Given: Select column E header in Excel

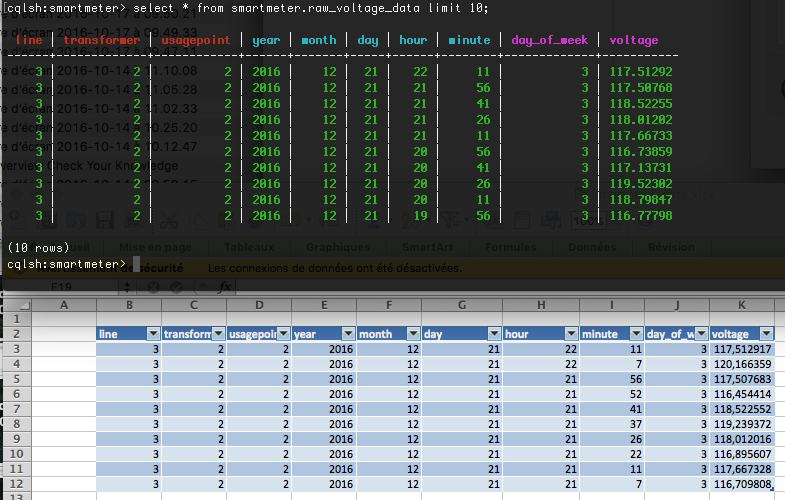Looking at the screenshot, I should (x=324, y=305).
